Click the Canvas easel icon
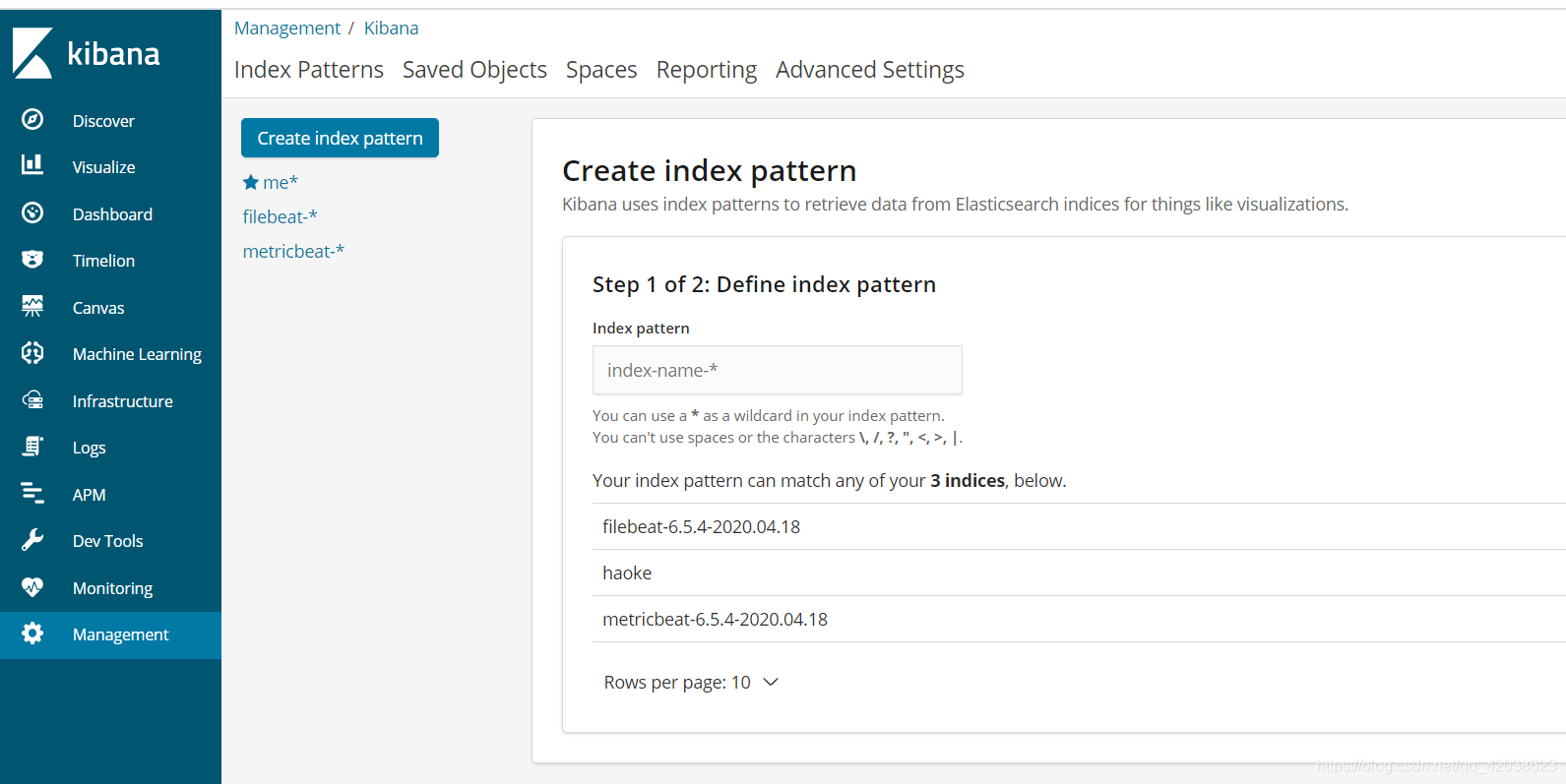The height and width of the screenshot is (784, 1566). click(32, 306)
